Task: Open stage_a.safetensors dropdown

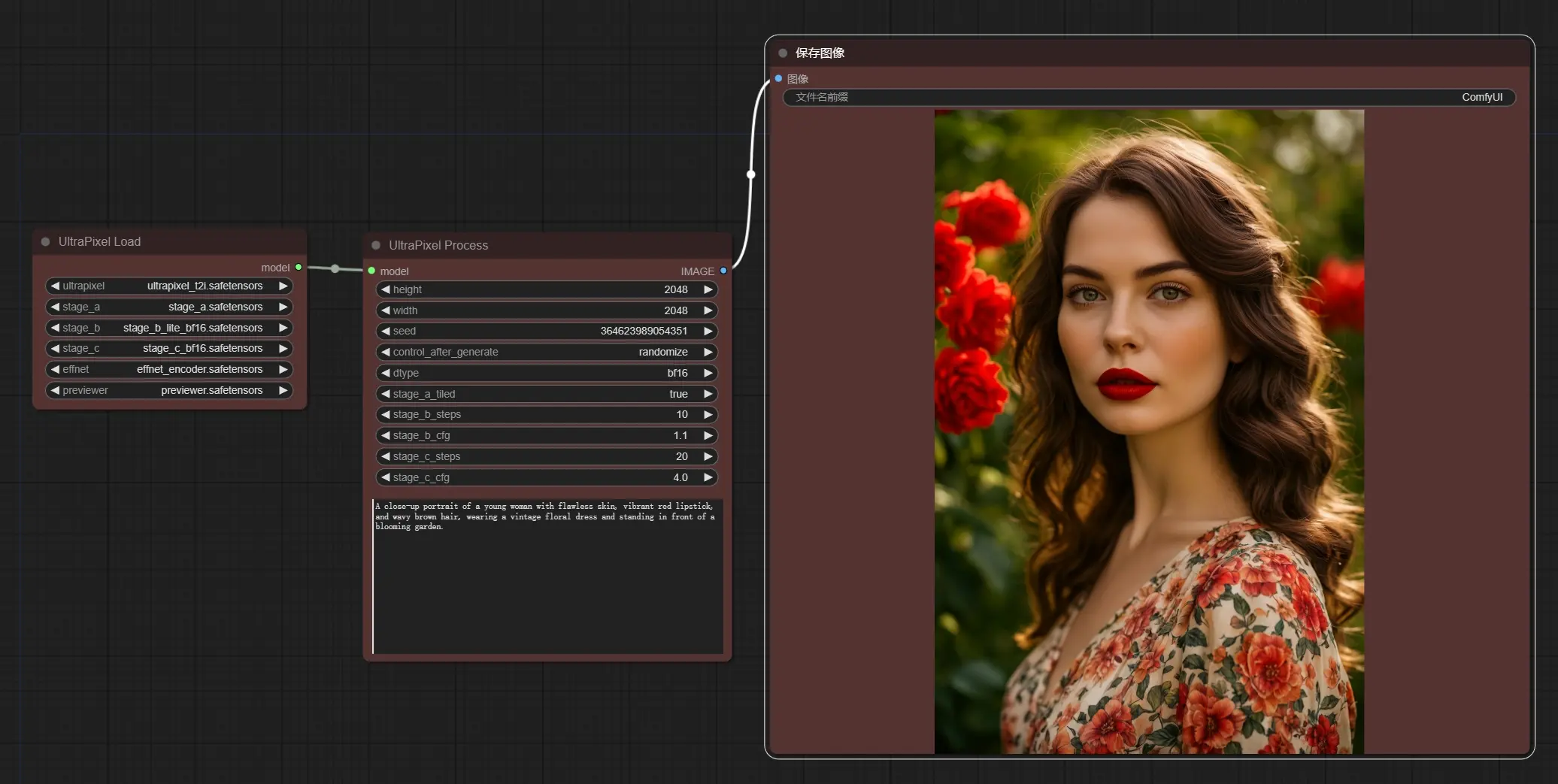Action: click(215, 307)
